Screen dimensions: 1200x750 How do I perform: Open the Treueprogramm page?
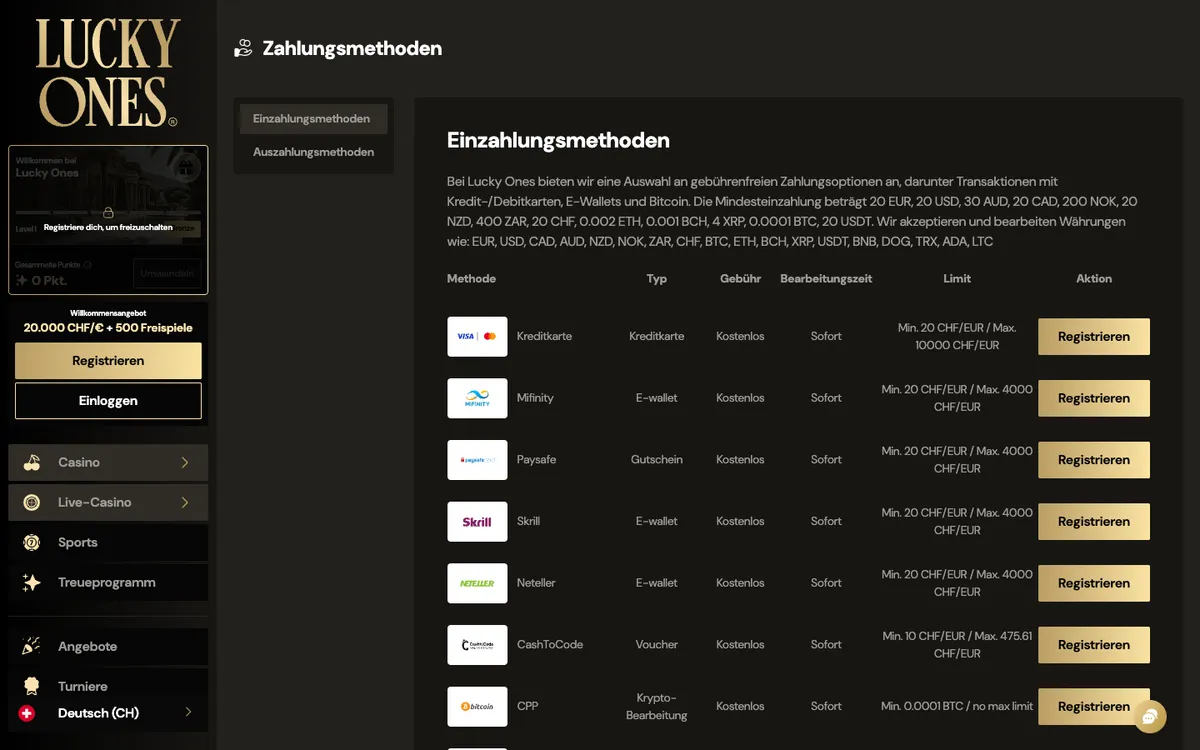point(108,582)
